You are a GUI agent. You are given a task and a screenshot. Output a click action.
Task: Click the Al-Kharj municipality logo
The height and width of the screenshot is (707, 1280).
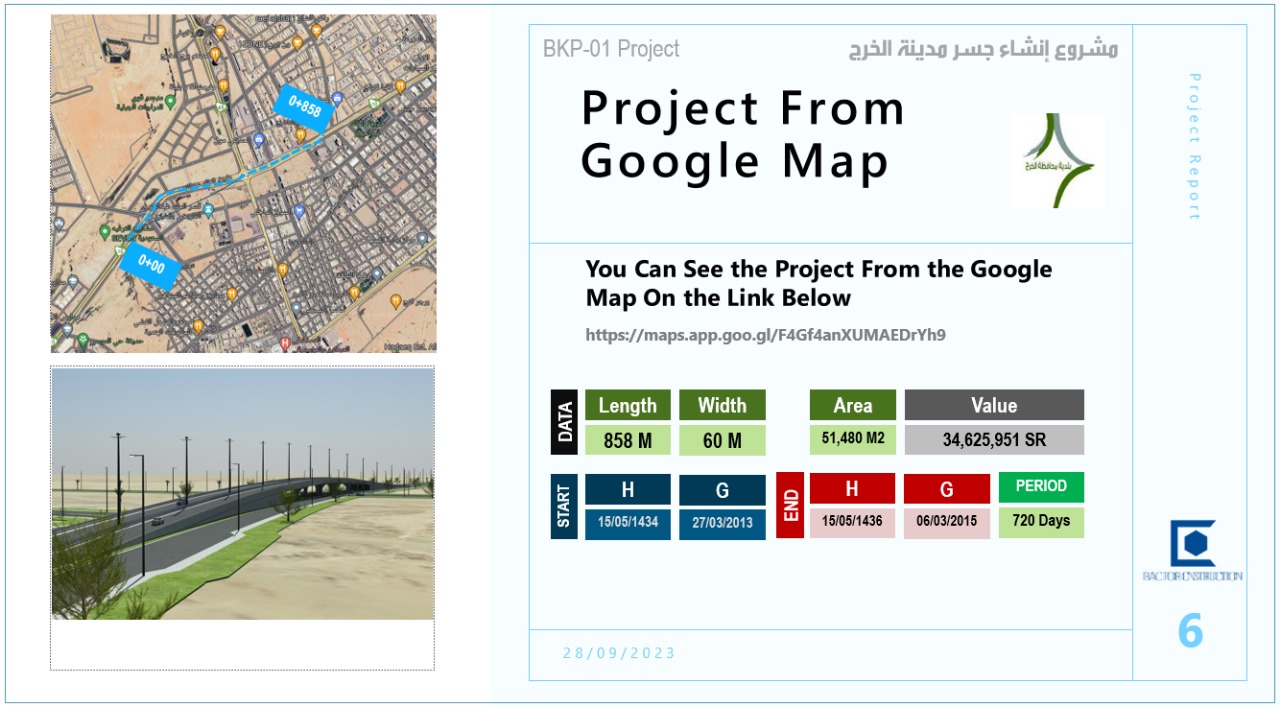(x=1057, y=160)
